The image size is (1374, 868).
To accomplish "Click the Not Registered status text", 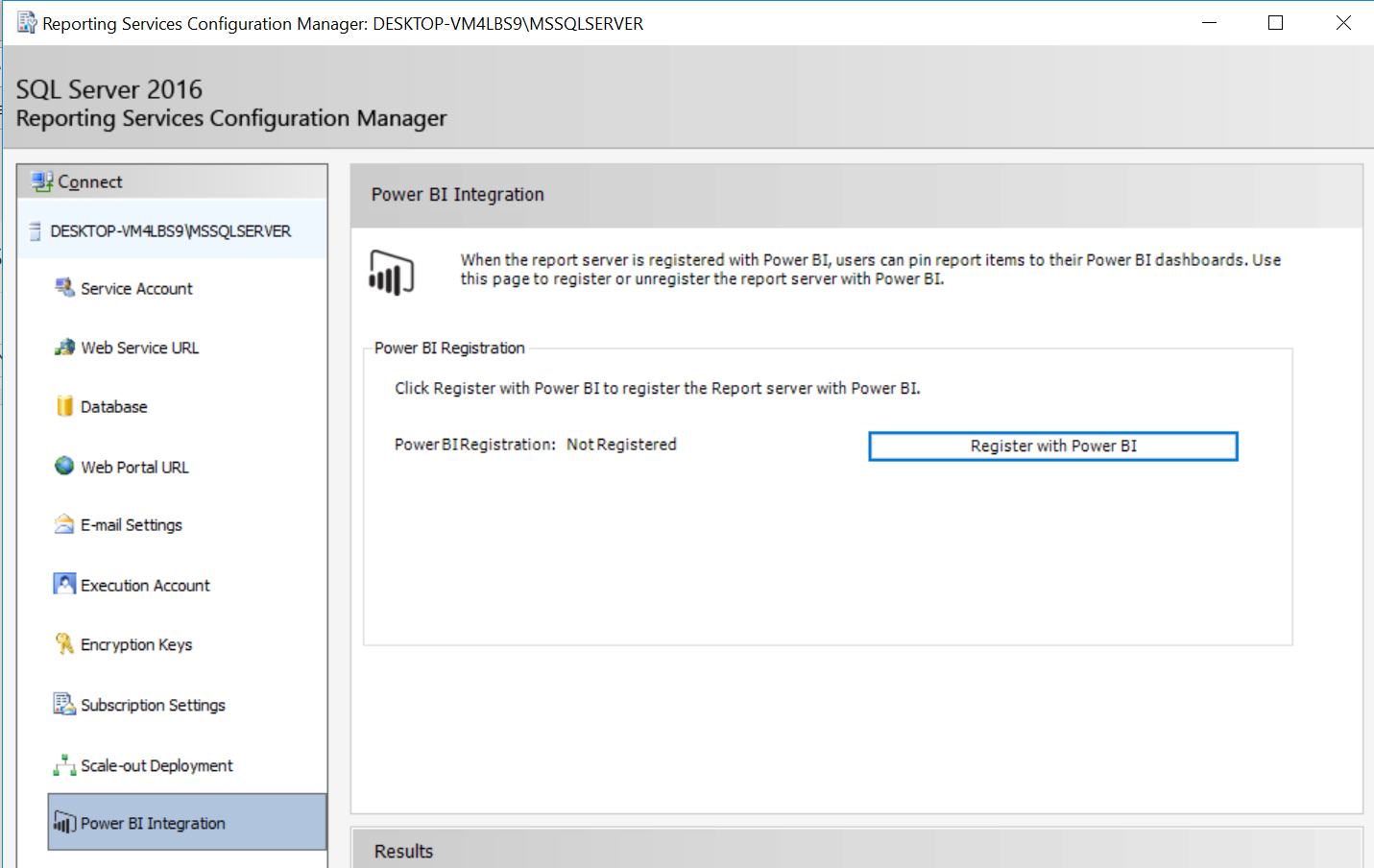I will coord(621,445).
